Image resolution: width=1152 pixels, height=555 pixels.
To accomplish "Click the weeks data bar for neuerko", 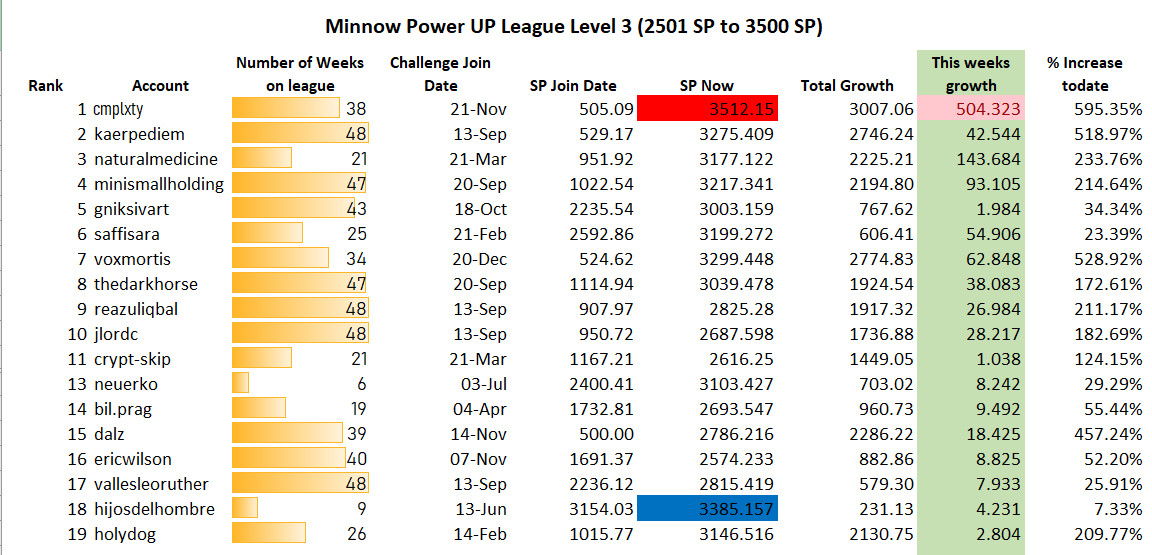I will [x=240, y=384].
